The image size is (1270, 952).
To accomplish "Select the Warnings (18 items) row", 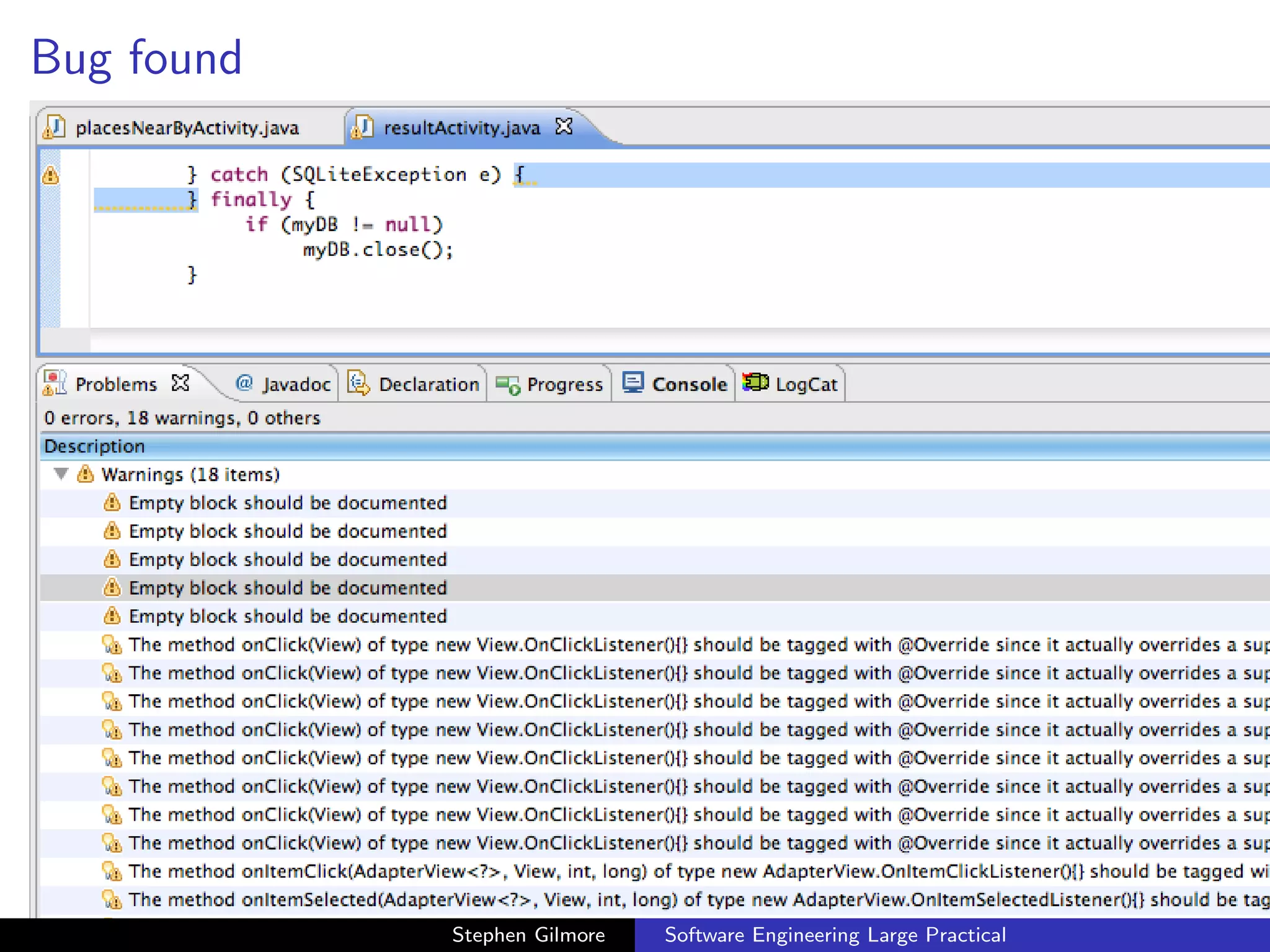I will [655, 475].
